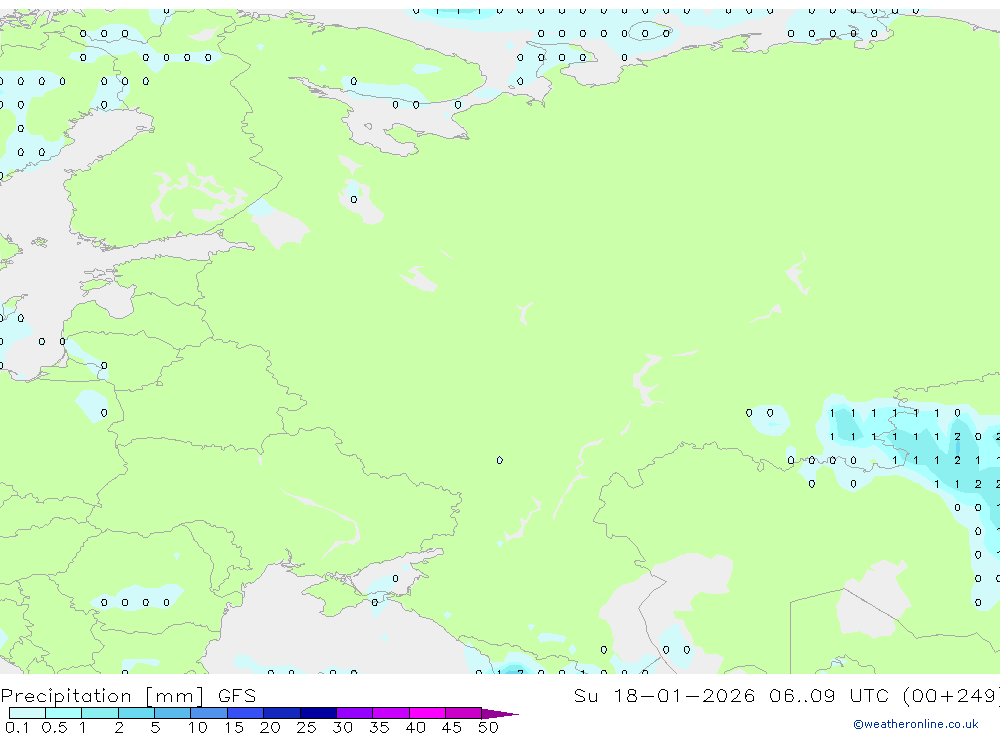
Task: Click the '35' legend scale label
Action: [x=379, y=727]
